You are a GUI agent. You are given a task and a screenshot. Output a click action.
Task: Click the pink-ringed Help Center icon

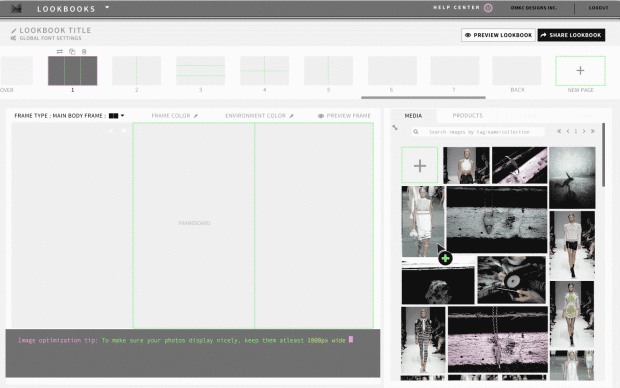click(488, 8)
